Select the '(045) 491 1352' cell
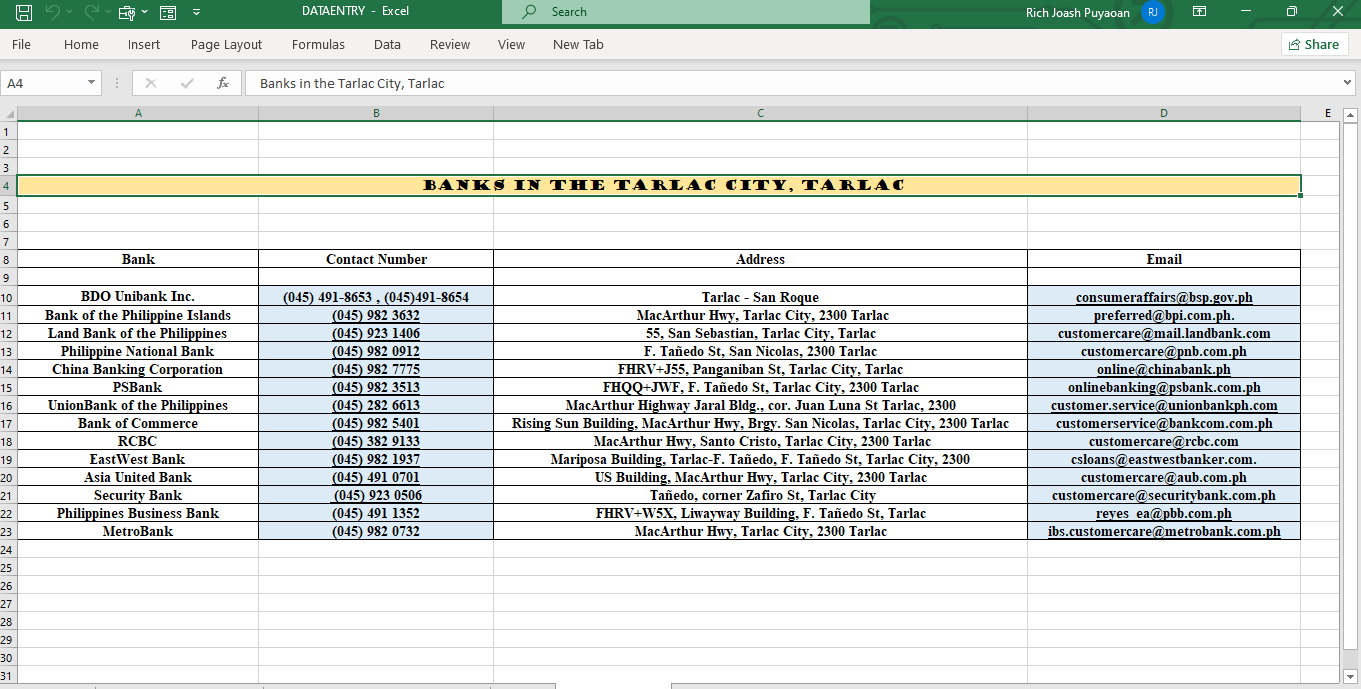The height and width of the screenshot is (689, 1361). tap(376, 513)
